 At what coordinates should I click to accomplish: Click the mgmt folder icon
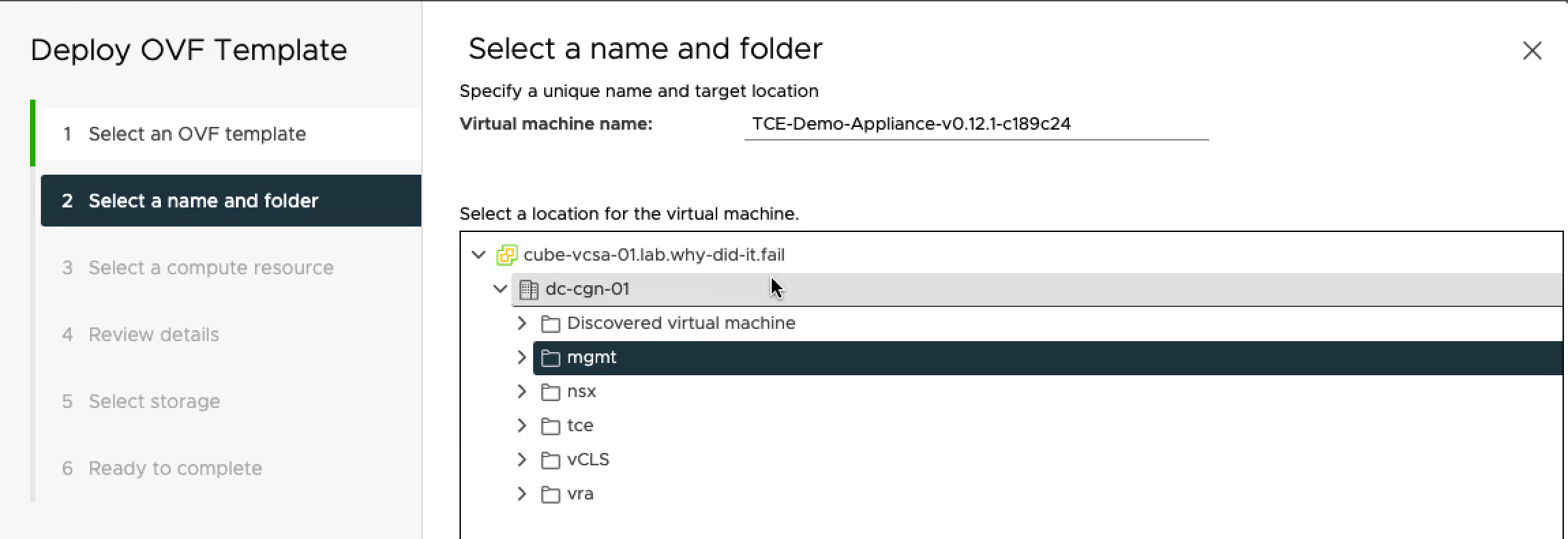tap(550, 358)
